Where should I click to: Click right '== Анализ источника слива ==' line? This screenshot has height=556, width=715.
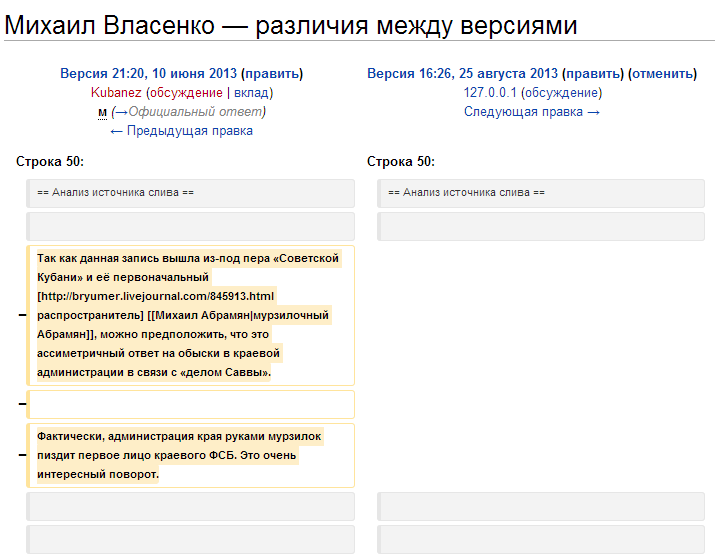click(466, 192)
